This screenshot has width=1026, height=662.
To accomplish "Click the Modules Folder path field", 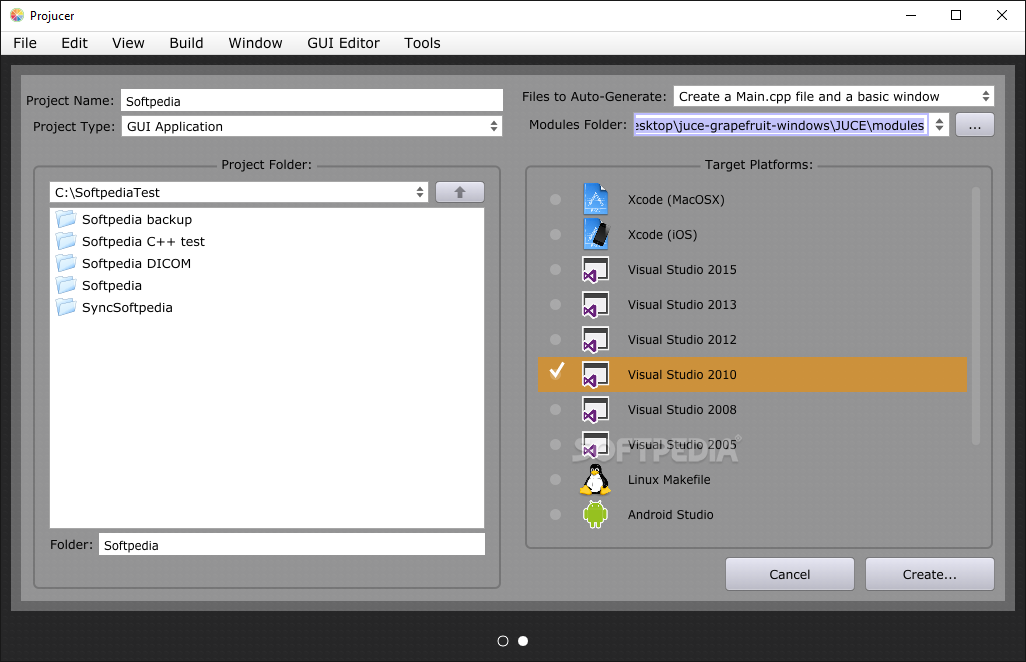I will (x=781, y=125).
